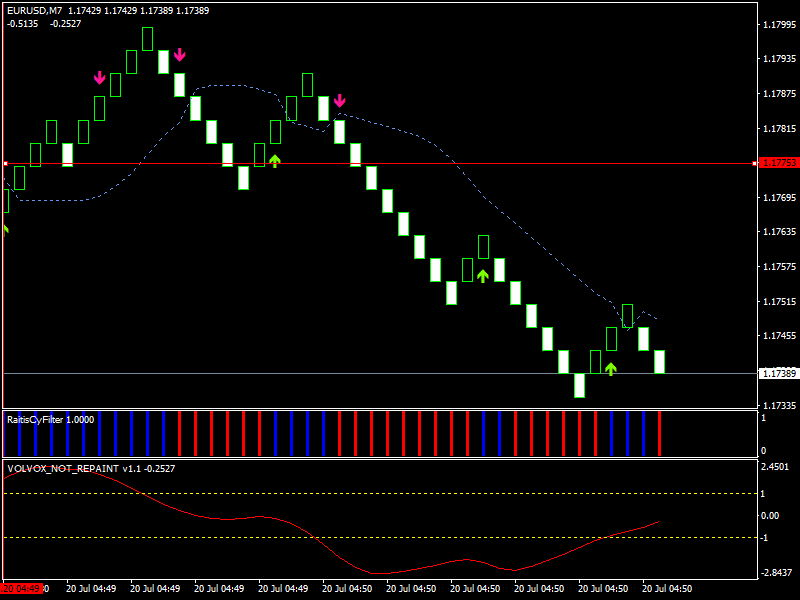Click the -2.8437 value on the VOLVOX scale
Screen dimensions: 800x600
[777, 573]
